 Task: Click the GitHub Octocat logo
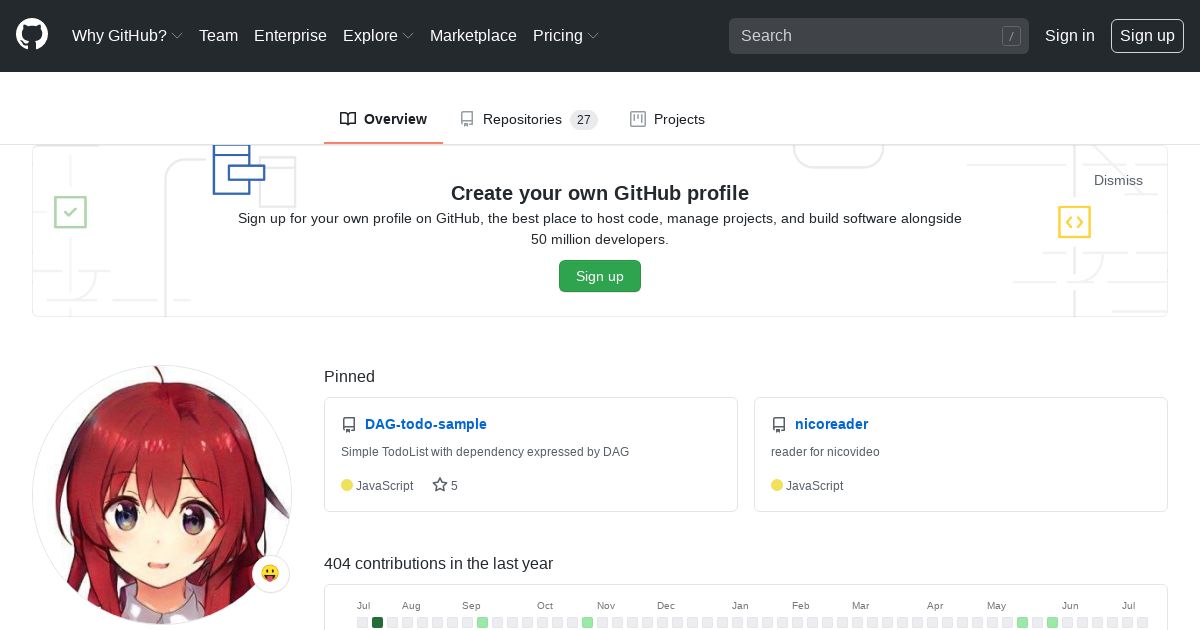click(x=32, y=35)
